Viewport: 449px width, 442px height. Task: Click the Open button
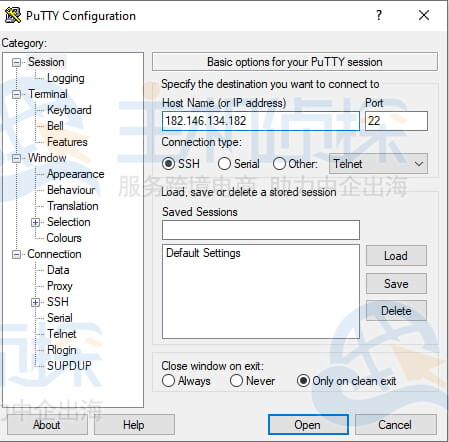pyautogui.click(x=308, y=425)
